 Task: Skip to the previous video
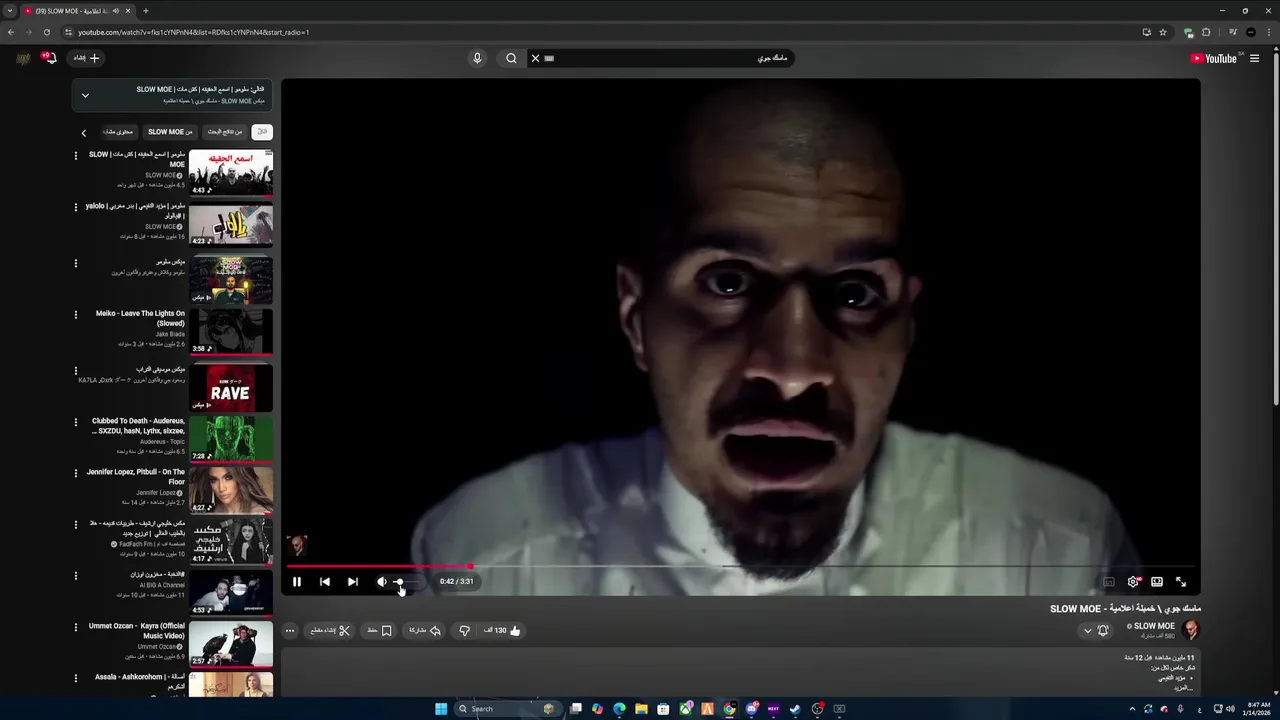pos(325,581)
